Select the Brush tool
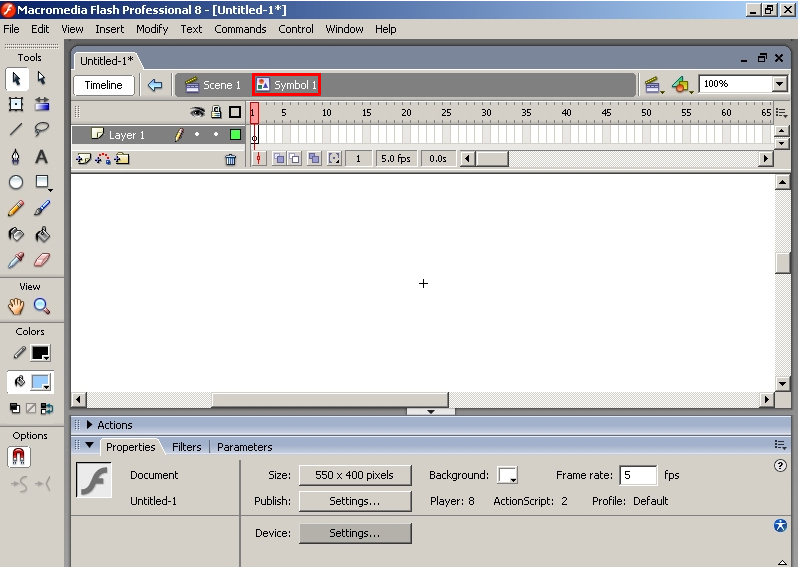Viewport: 799px width, 567px height. 42,208
